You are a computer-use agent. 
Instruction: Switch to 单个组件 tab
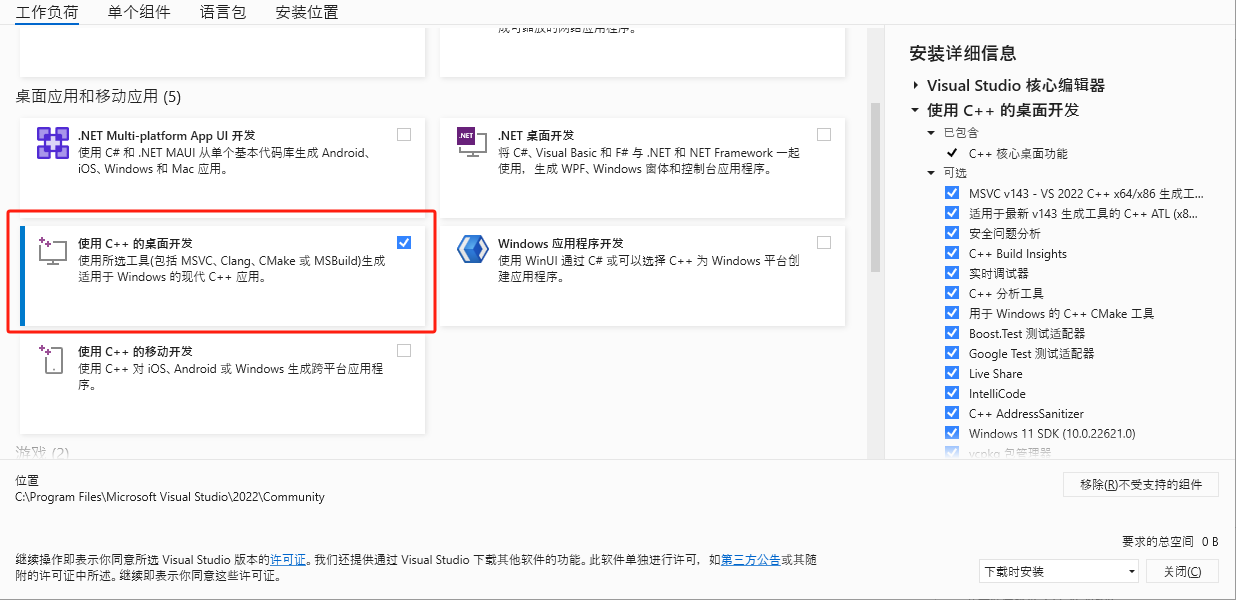(139, 12)
